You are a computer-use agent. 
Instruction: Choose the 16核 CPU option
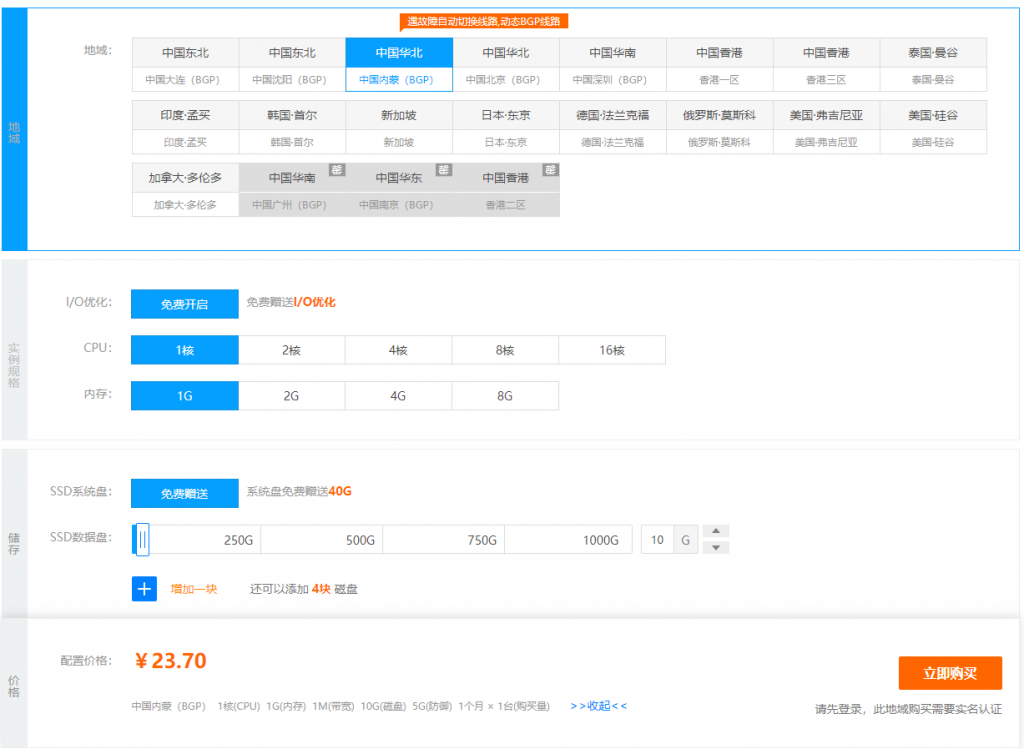coord(611,350)
